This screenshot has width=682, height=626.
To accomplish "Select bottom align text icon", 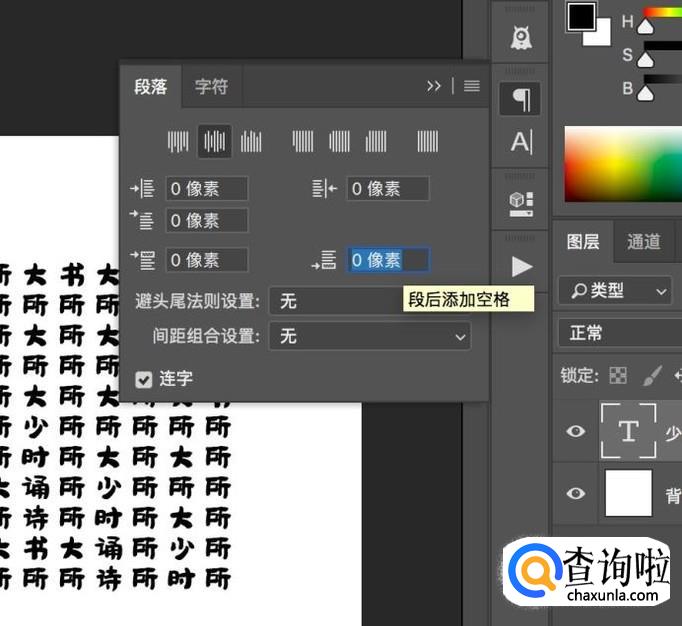I will tap(251, 141).
